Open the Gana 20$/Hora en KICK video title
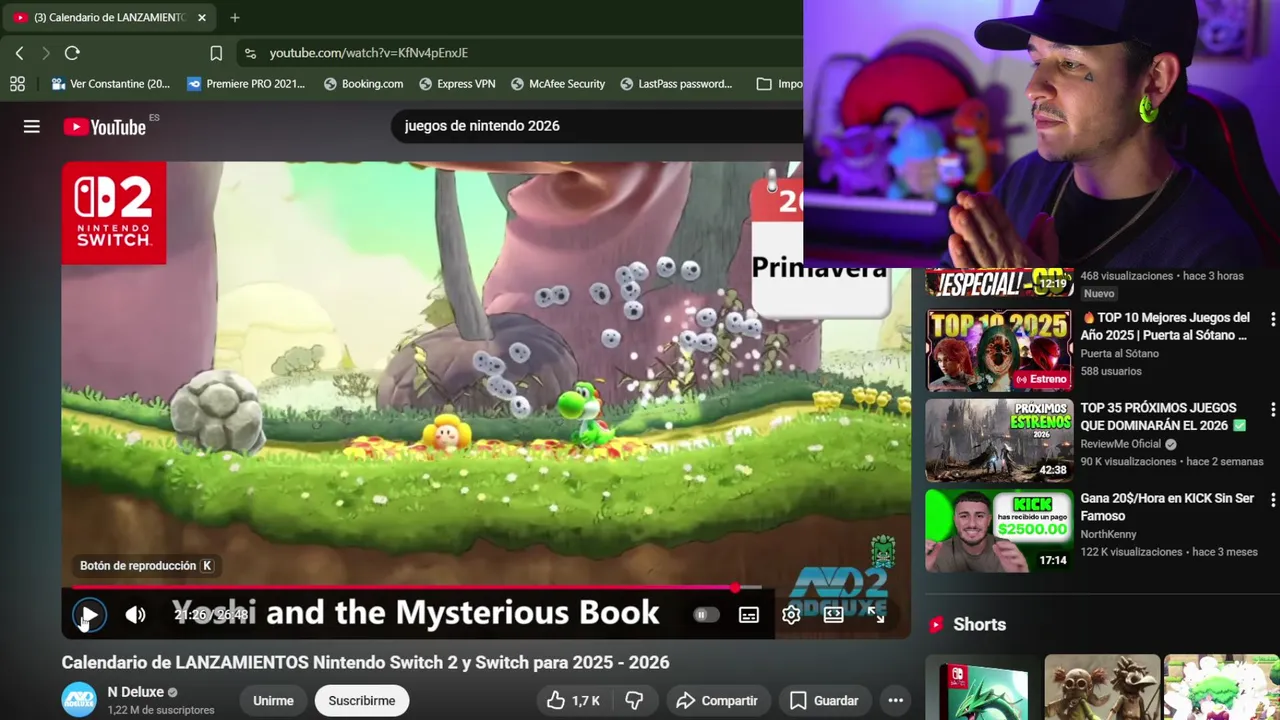The image size is (1280, 720). (1167, 507)
